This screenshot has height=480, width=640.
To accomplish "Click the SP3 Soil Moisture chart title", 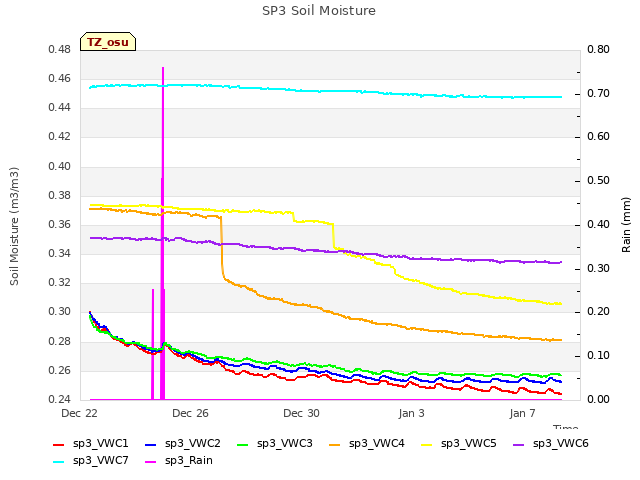I will click(x=319, y=11).
